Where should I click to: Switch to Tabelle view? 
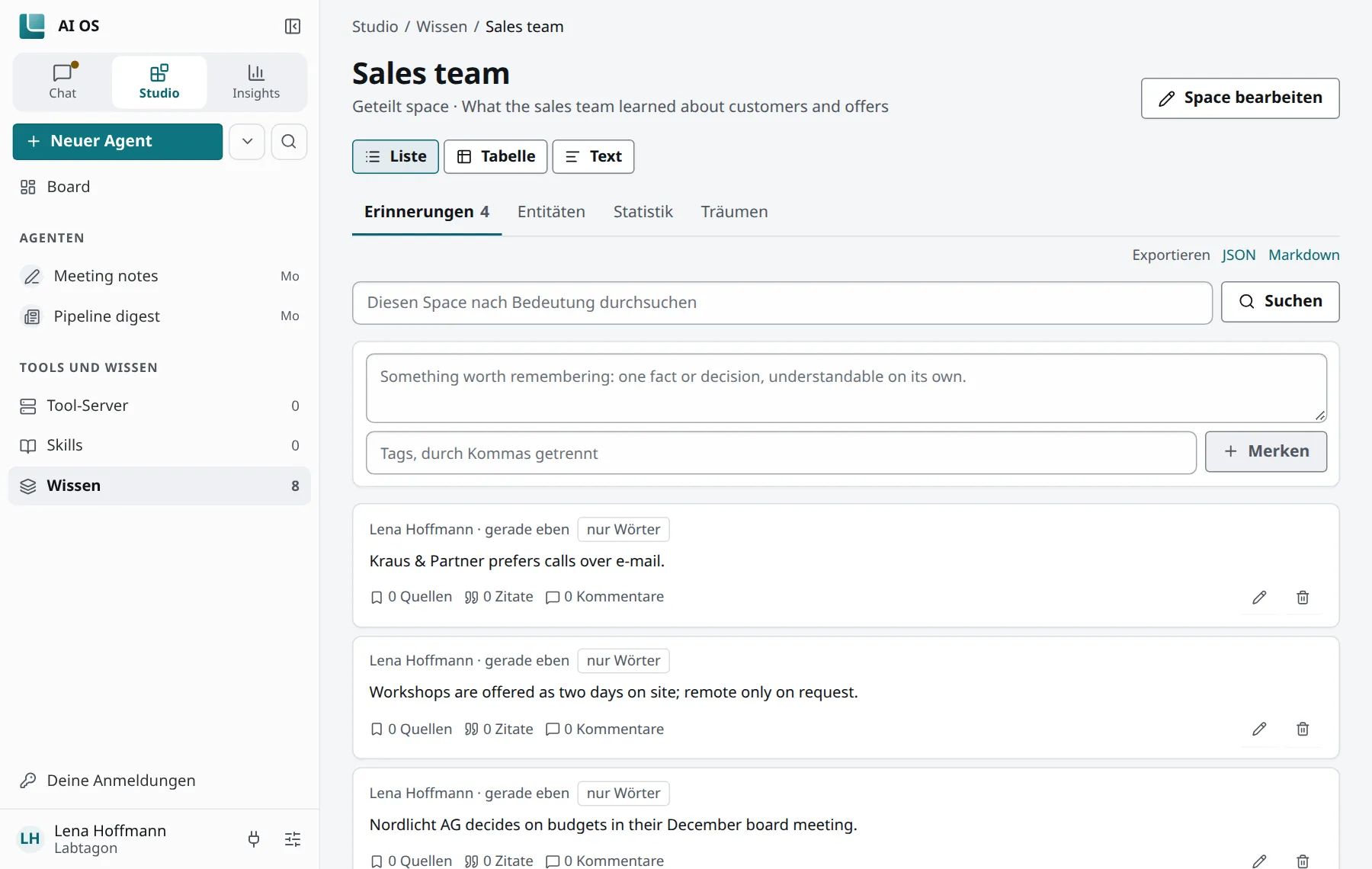click(495, 156)
